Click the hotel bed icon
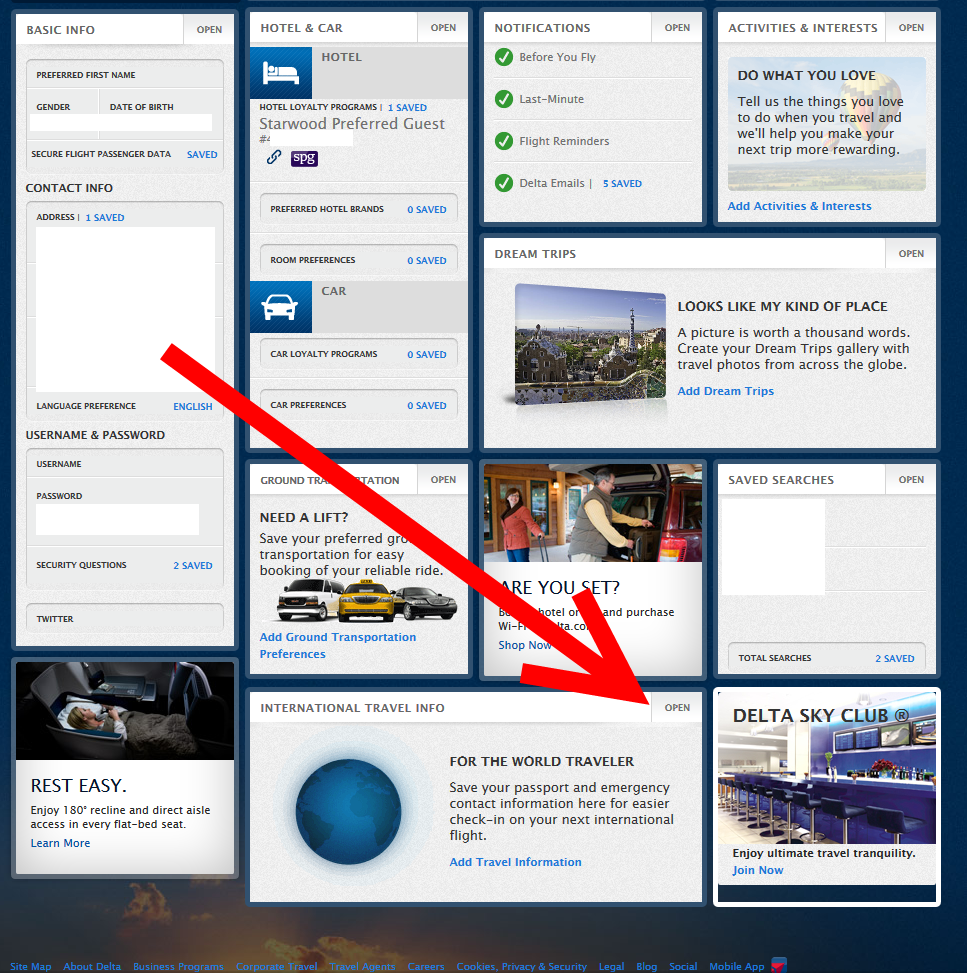Viewport: 967px width, 973px height. pyautogui.click(x=280, y=73)
